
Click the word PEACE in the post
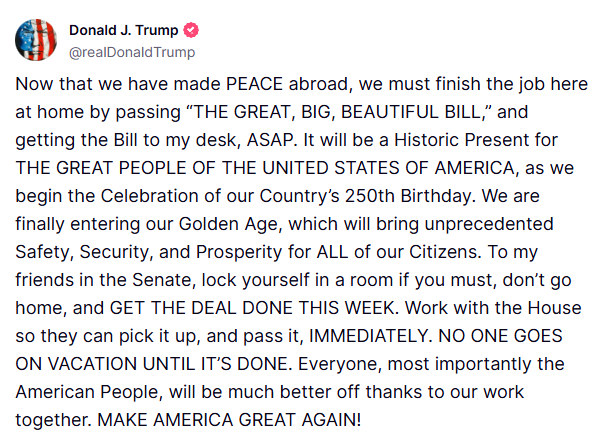click(x=255, y=84)
